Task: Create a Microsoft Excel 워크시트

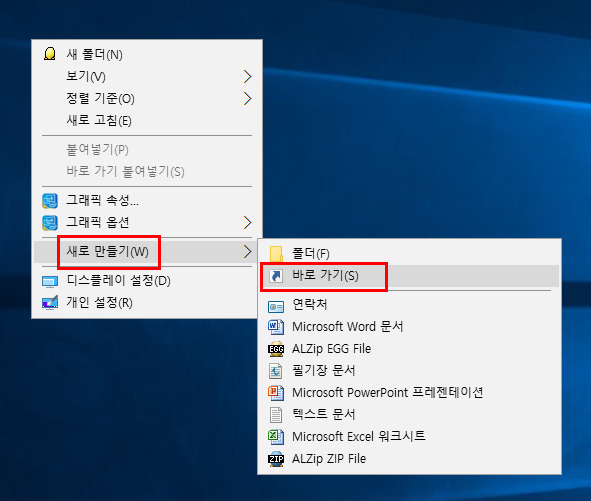Action: tap(410, 437)
